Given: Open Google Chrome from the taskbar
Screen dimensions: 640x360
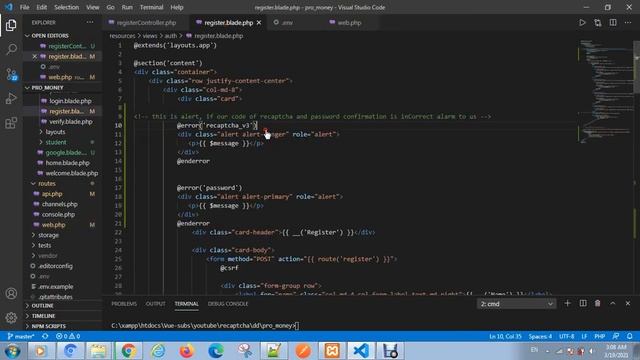Looking at the screenshot, I should [129, 351].
